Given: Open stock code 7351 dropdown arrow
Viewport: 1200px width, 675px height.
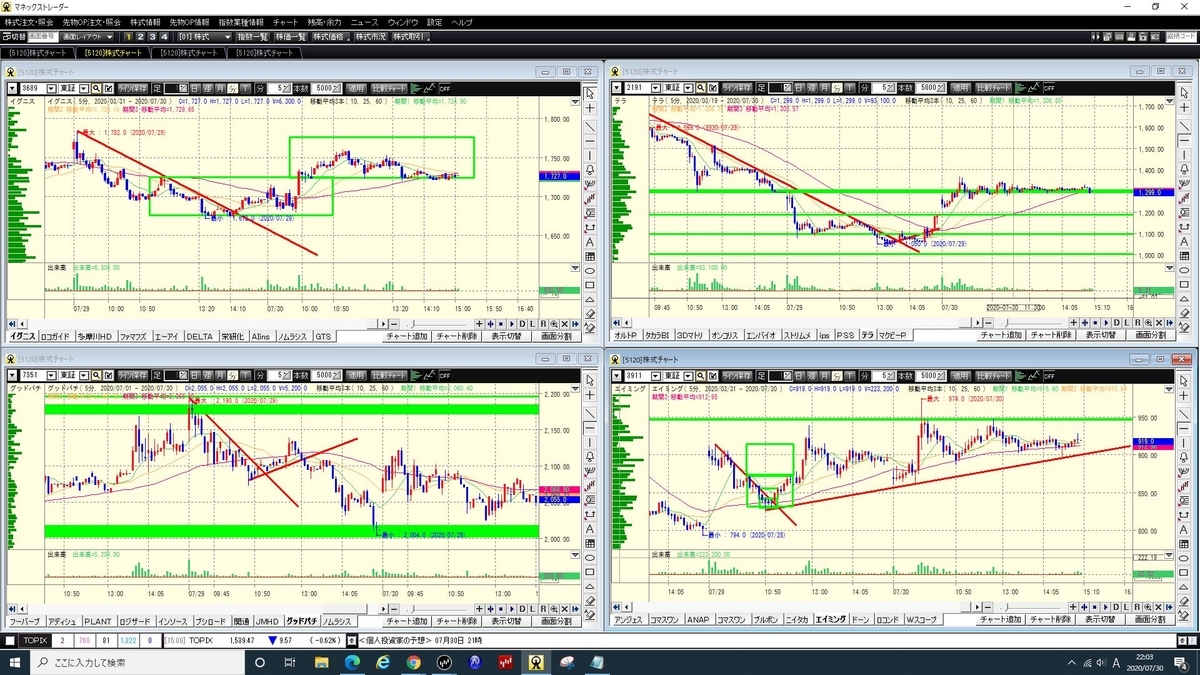Looking at the screenshot, I should point(51,375).
